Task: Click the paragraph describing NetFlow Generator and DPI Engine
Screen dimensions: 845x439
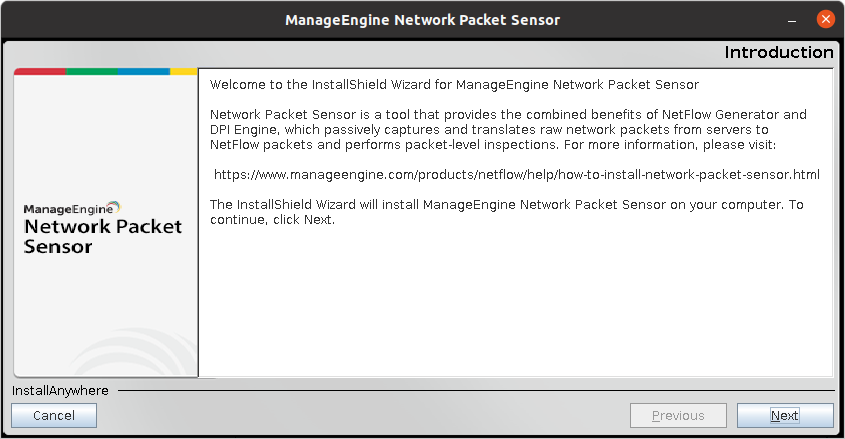Action: tap(508, 129)
